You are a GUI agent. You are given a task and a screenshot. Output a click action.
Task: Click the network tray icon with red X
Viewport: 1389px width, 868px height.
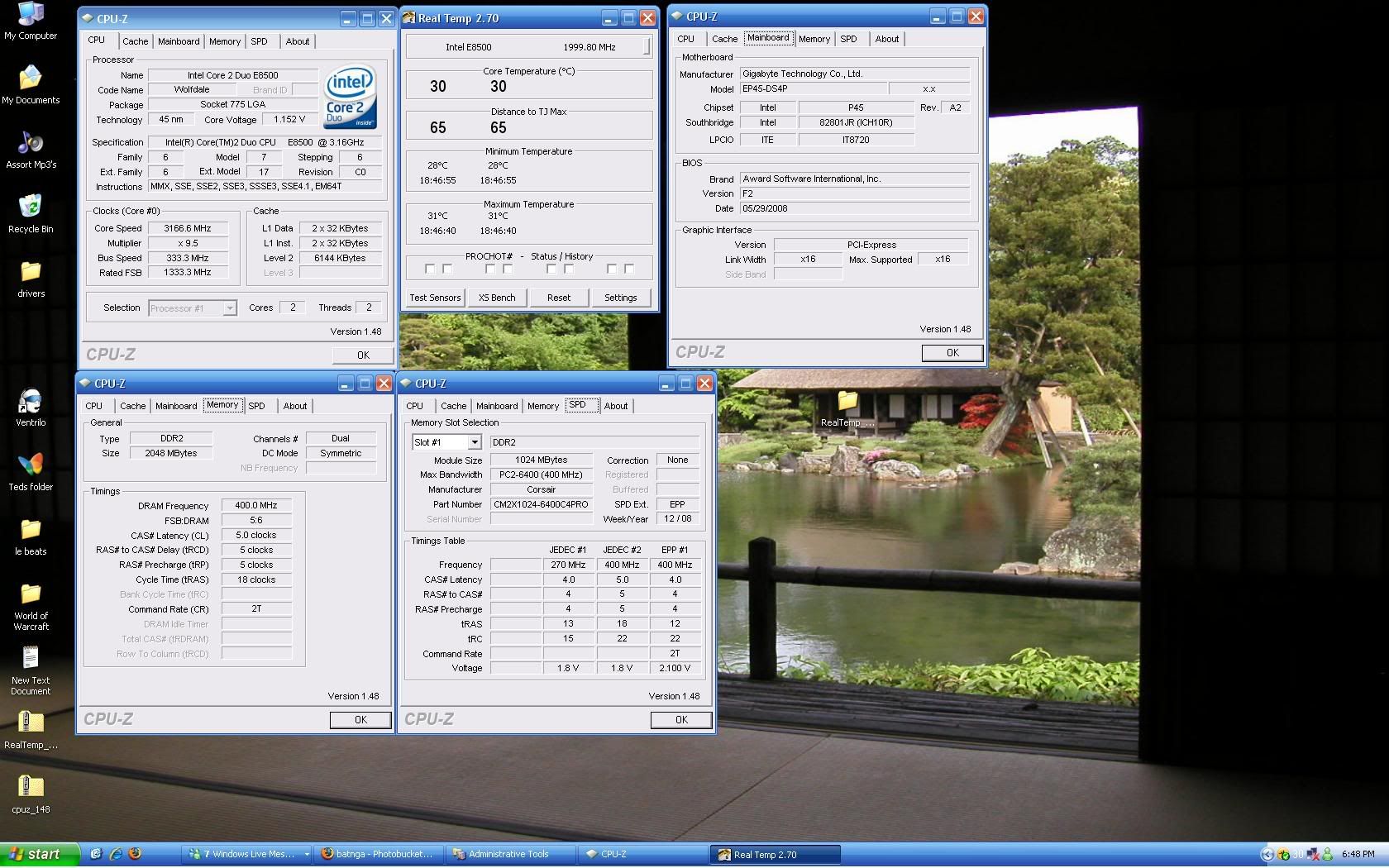1313,854
